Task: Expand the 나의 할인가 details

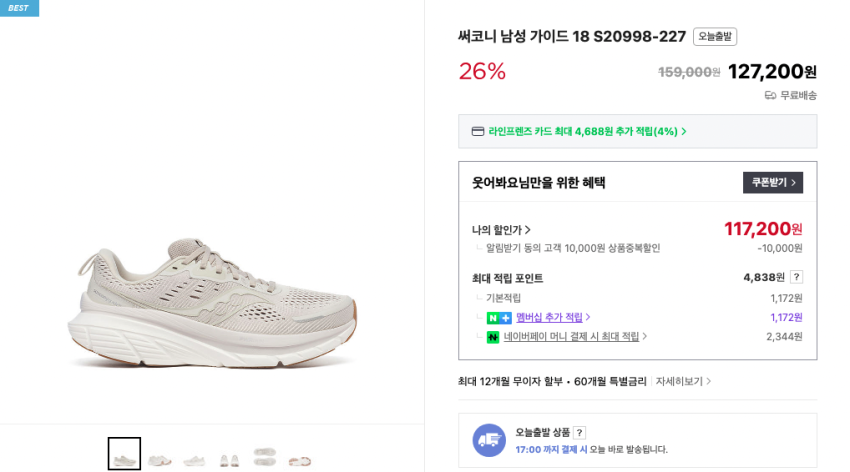Action: click(x=502, y=230)
